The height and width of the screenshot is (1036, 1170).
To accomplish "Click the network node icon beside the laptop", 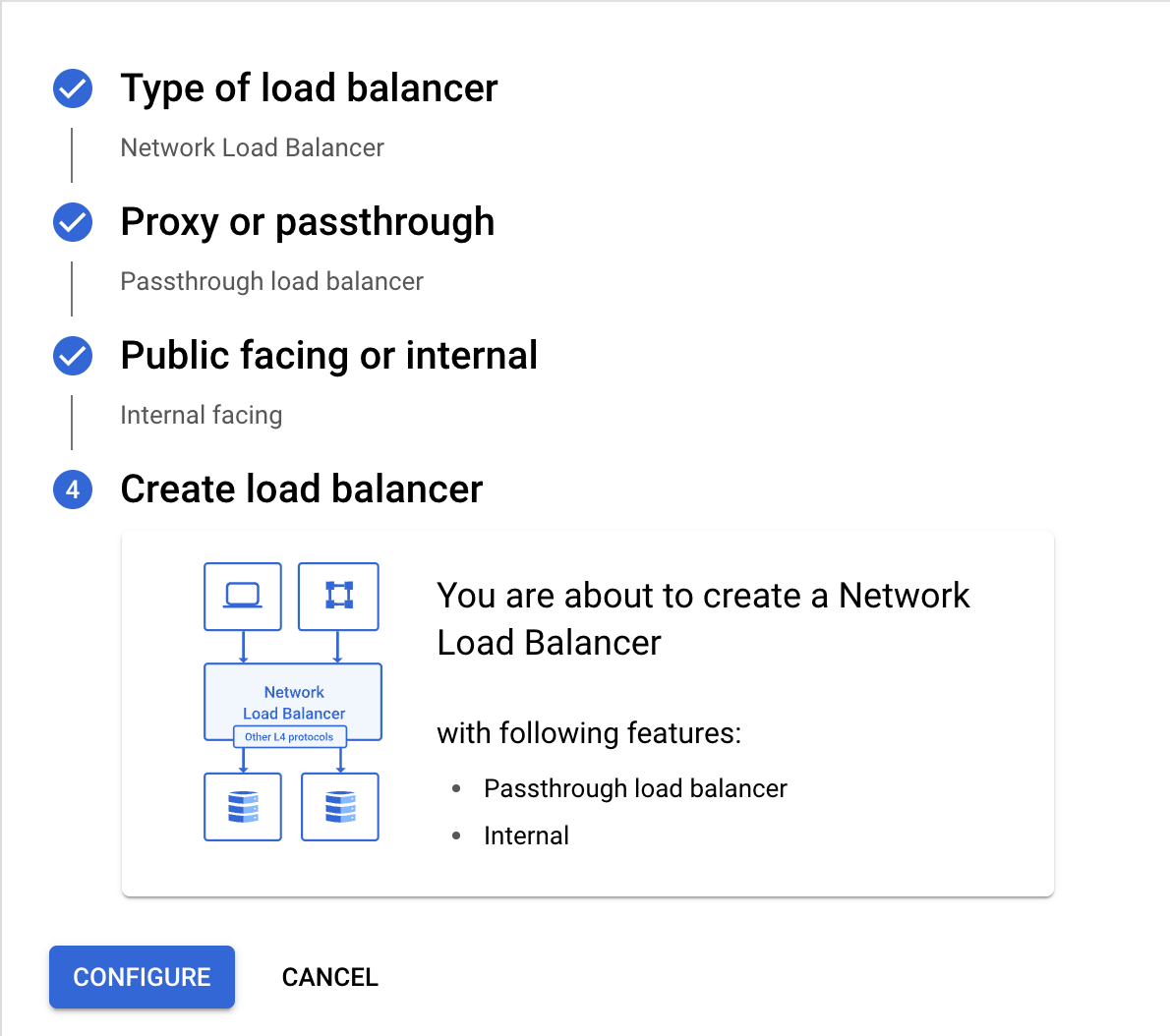I will [338, 596].
